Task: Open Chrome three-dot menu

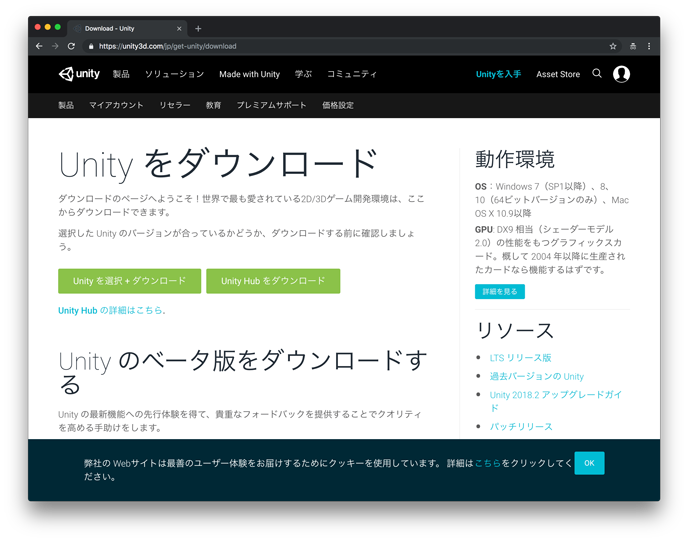Action: point(649,46)
